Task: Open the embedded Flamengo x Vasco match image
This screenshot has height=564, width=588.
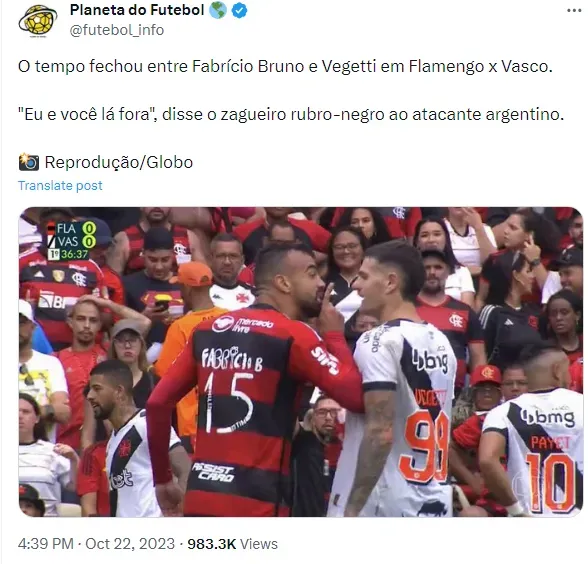Action: (300, 362)
